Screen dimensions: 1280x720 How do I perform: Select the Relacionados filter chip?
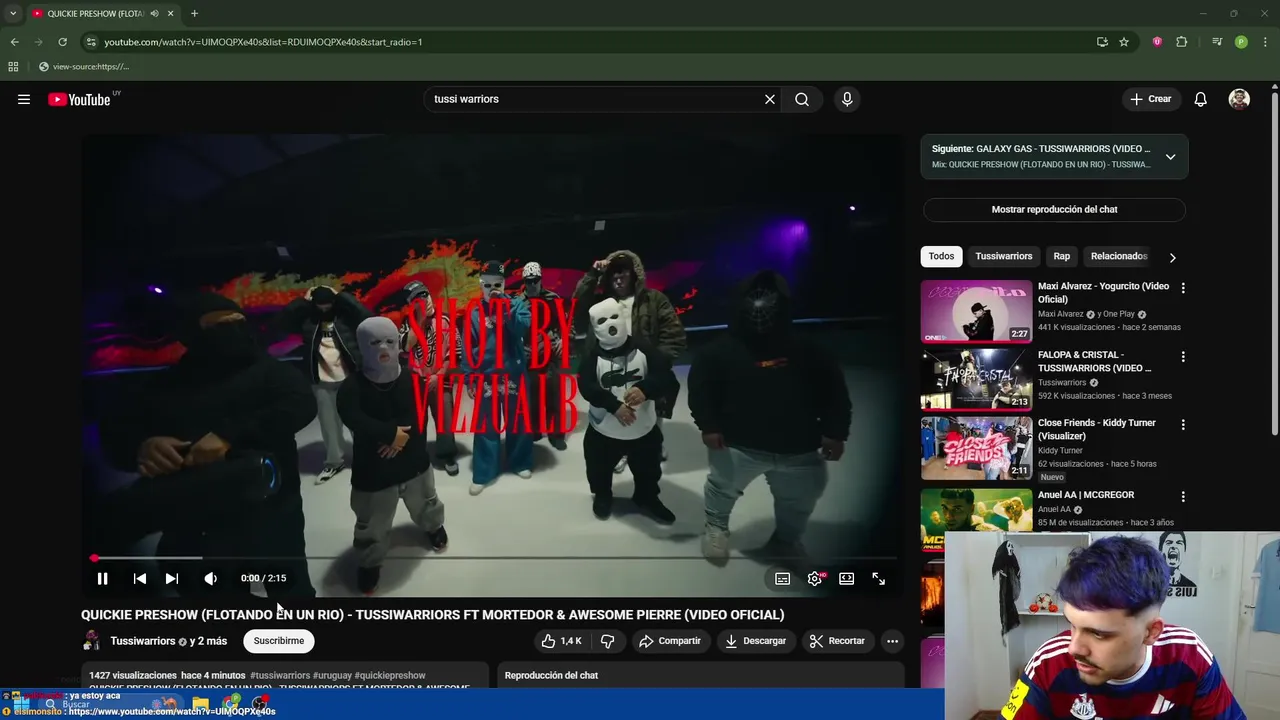click(x=1118, y=256)
